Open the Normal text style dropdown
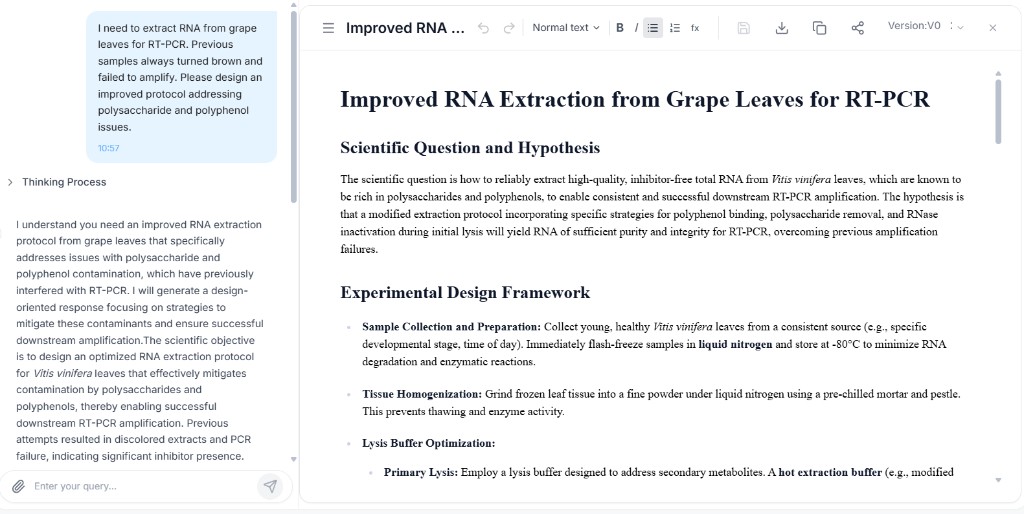The height and width of the screenshot is (514, 1024). pos(566,27)
